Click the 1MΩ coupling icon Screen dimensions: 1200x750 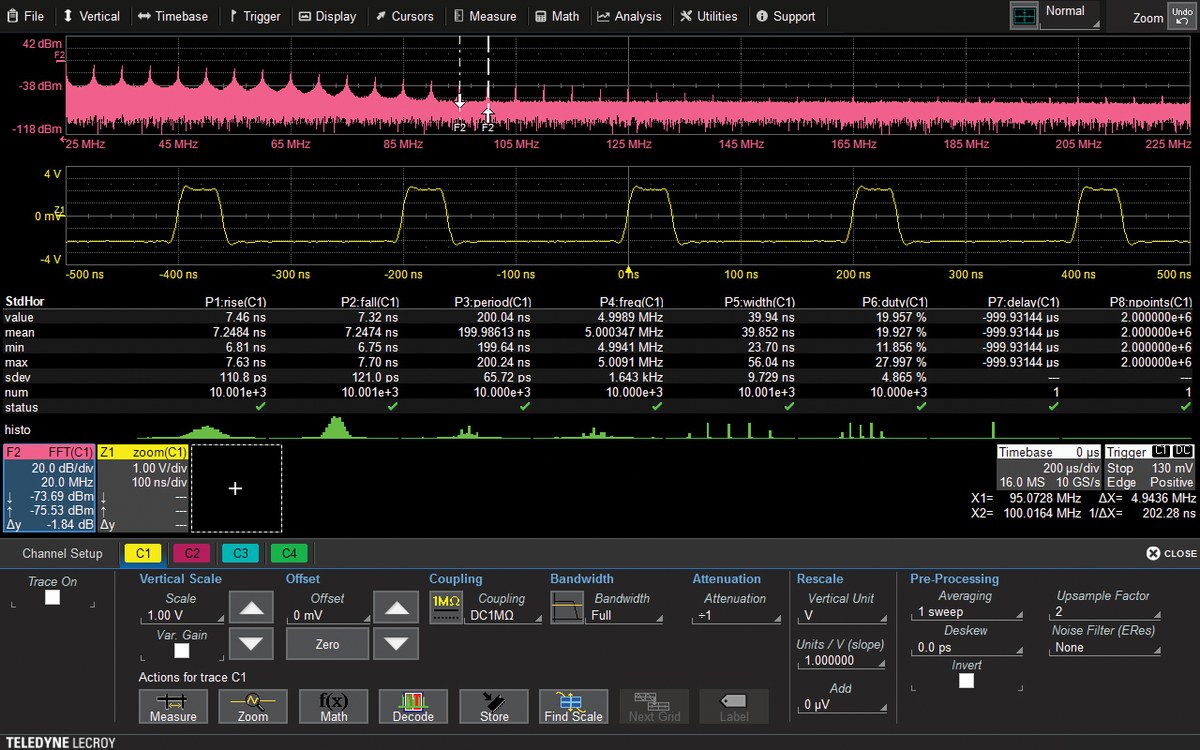coord(446,607)
